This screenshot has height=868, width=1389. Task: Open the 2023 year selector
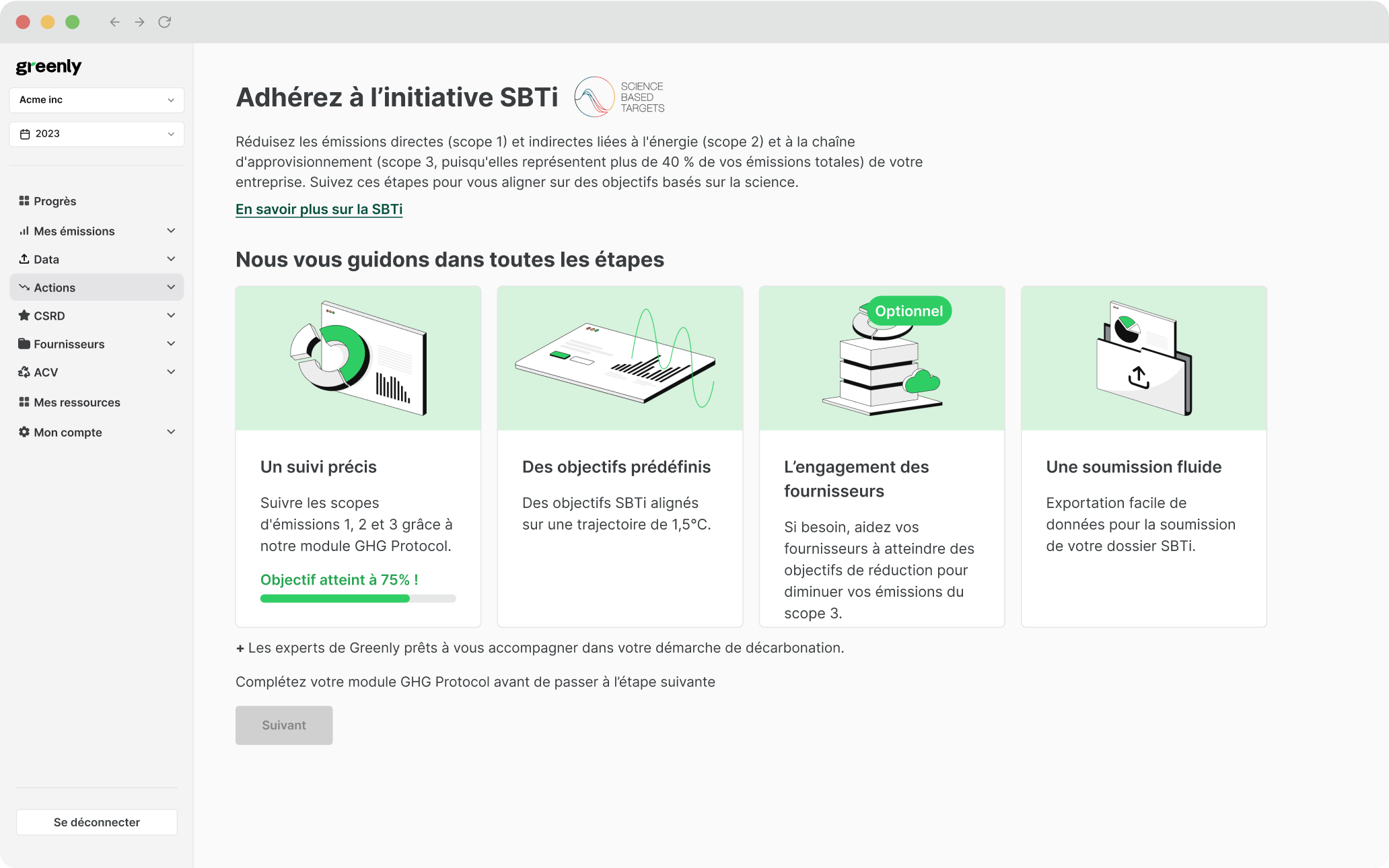point(97,134)
